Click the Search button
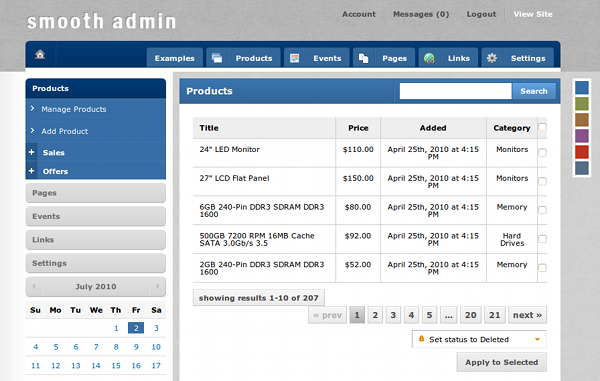Image resolution: width=600 pixels, height=381 pixels. 534,91
